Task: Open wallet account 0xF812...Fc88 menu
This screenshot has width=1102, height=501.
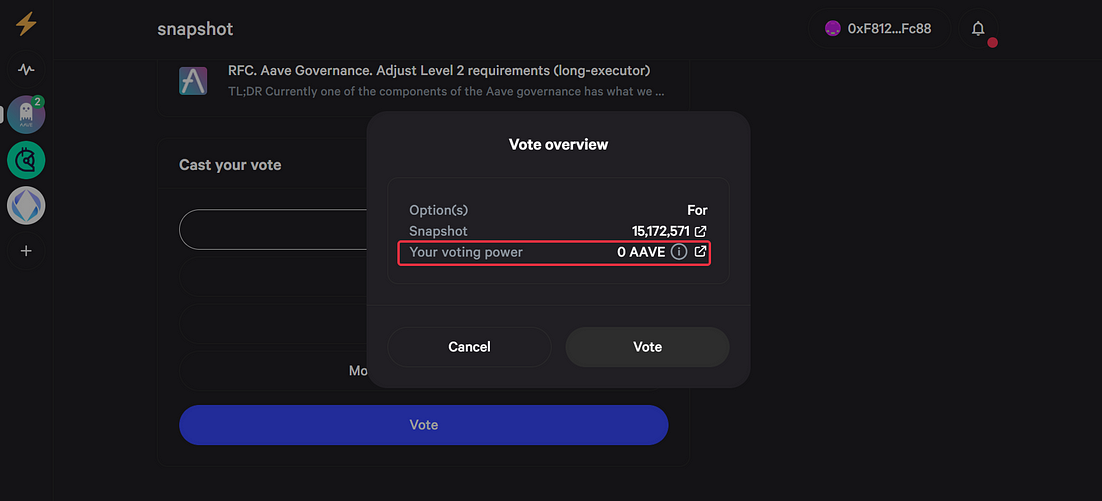Action: 879,29
